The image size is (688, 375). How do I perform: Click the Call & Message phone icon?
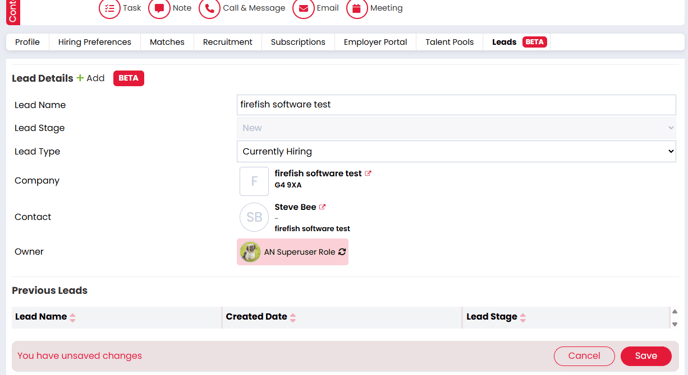click(209, 8)
